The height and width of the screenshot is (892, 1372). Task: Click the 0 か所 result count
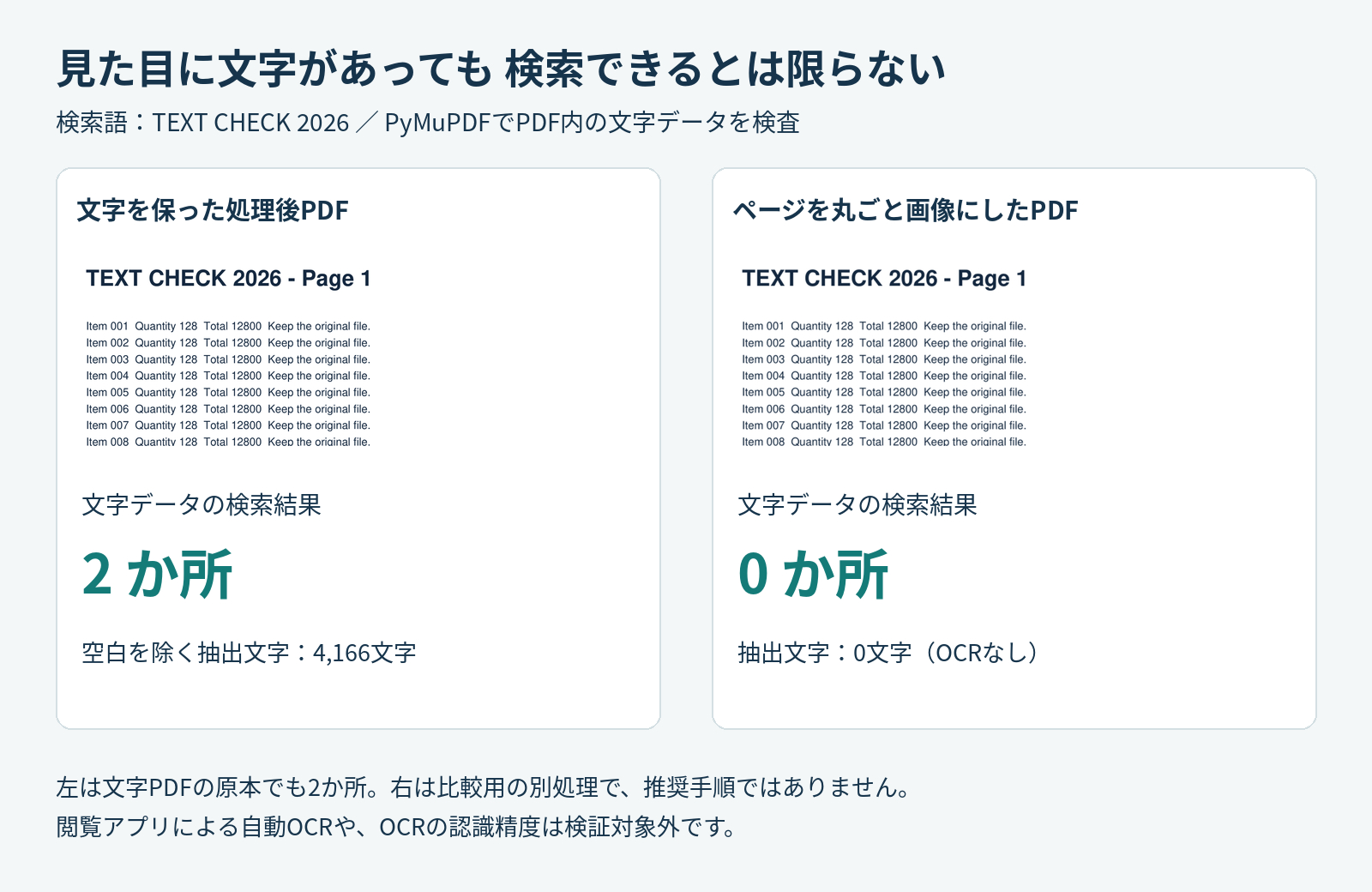[x=813, y=574]
